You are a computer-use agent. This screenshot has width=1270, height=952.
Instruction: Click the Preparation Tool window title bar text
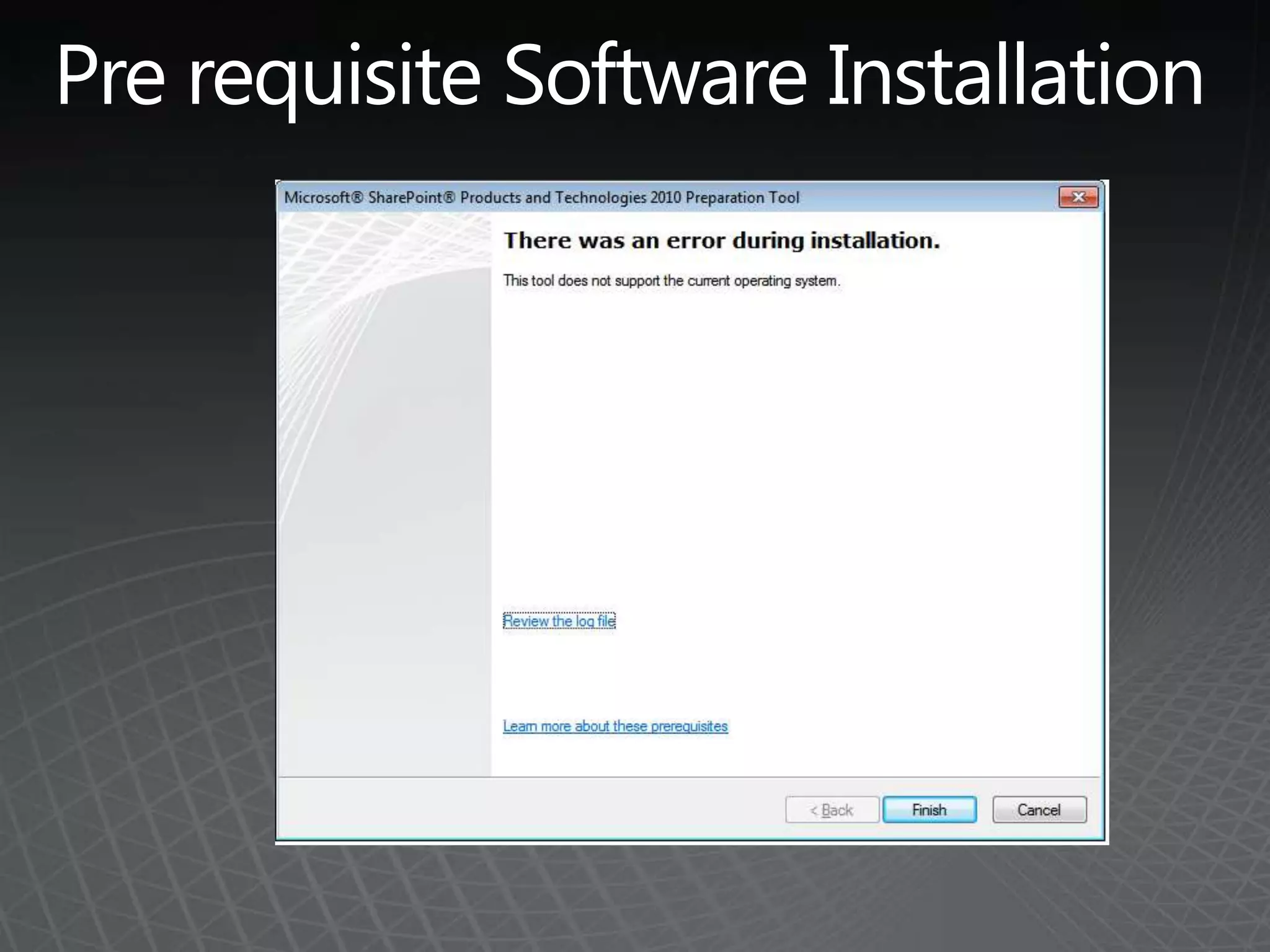tap(542, 198)
